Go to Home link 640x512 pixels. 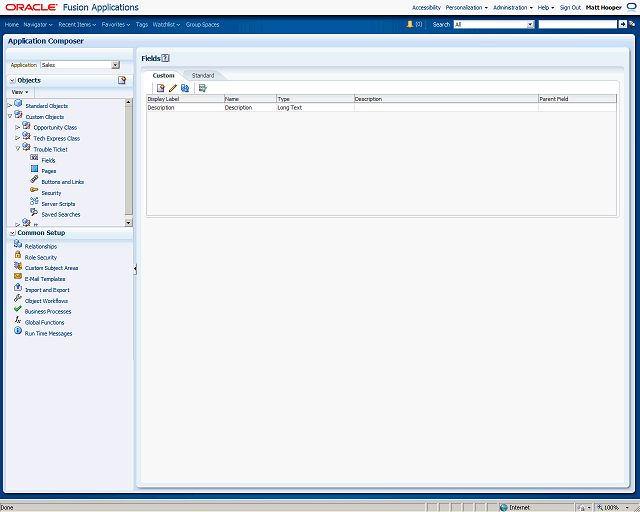(12, 24)
